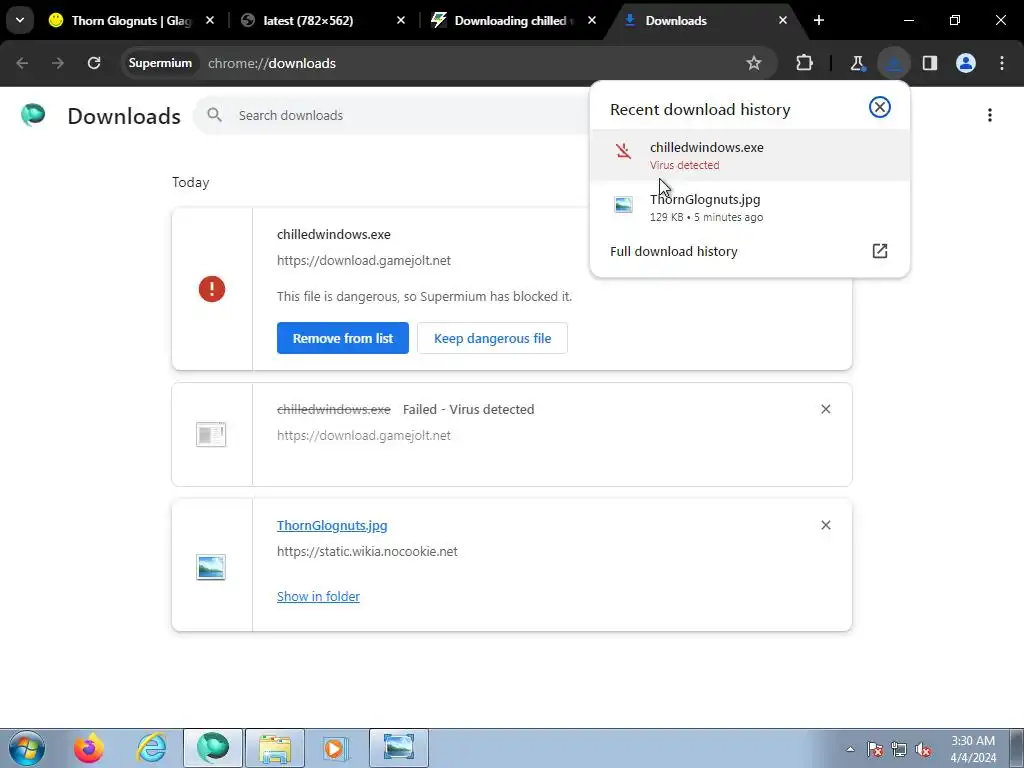Screen dimensions: 1024x768
Task: Open the ThornGlognuts.jpg file link
Action: click(x=332, y=526)
